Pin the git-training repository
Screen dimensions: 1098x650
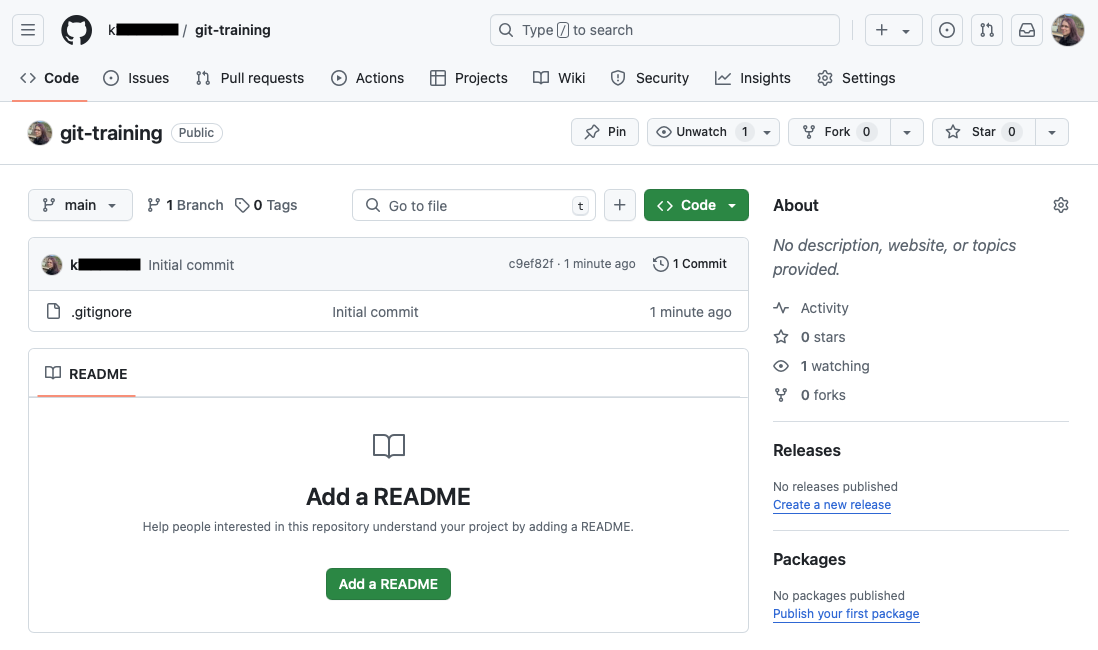(x=604, y=131)
